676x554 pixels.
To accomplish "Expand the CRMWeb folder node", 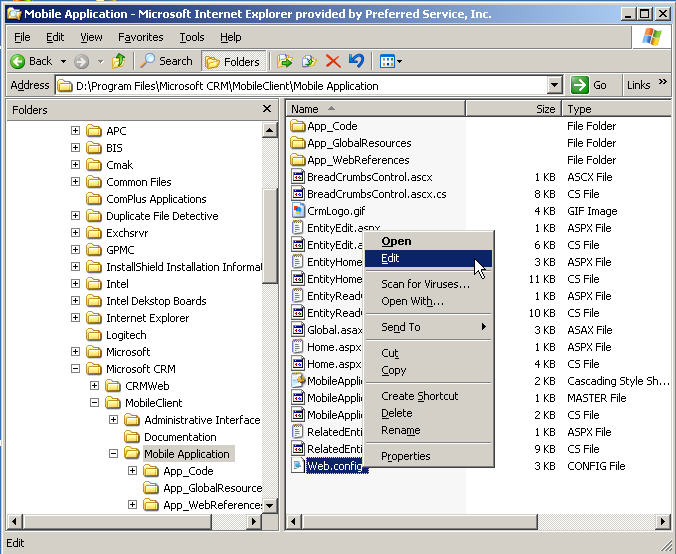I will click(x=94, y=386).
